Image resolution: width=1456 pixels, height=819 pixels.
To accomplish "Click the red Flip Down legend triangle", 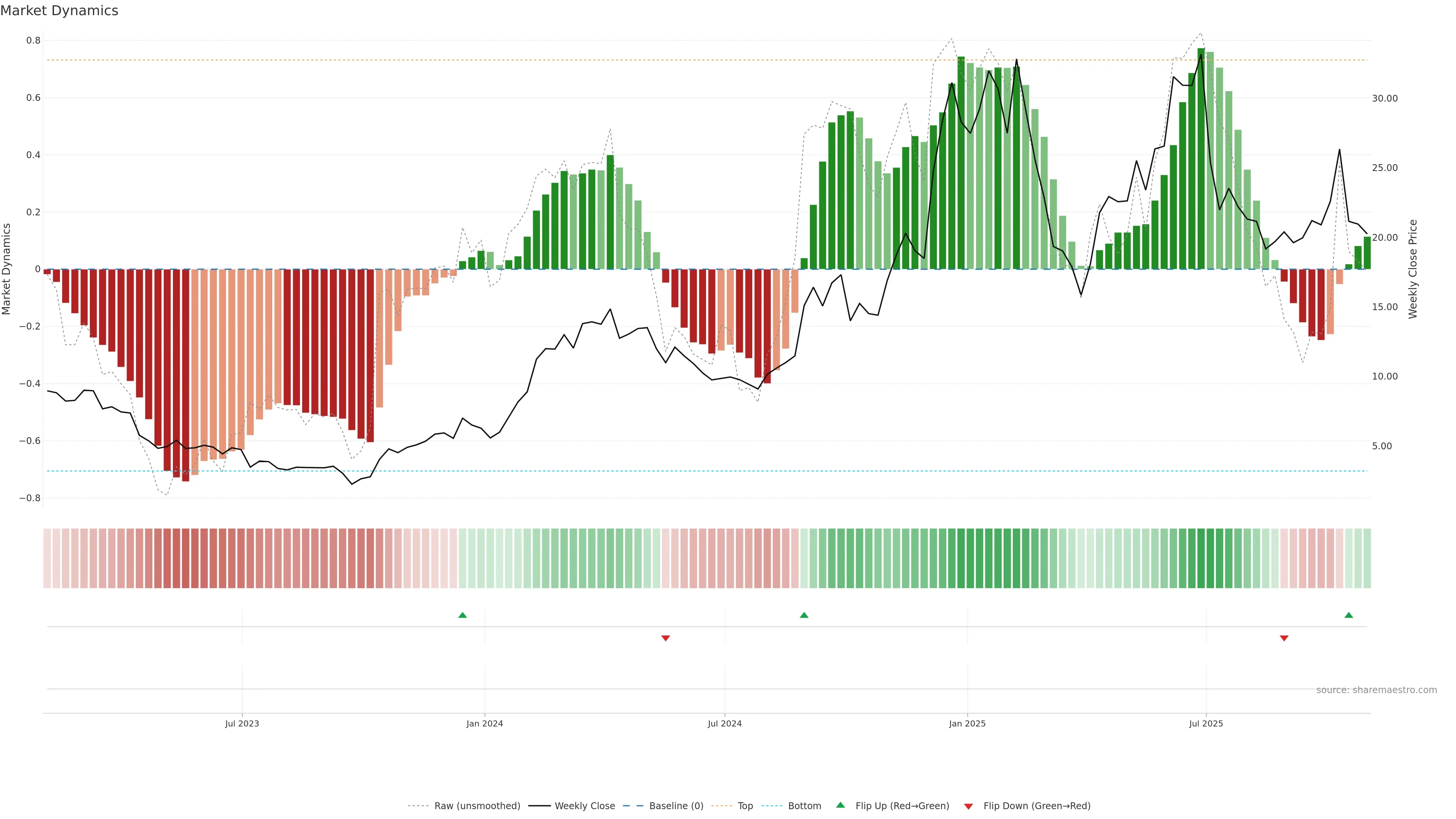I will 968,806.
